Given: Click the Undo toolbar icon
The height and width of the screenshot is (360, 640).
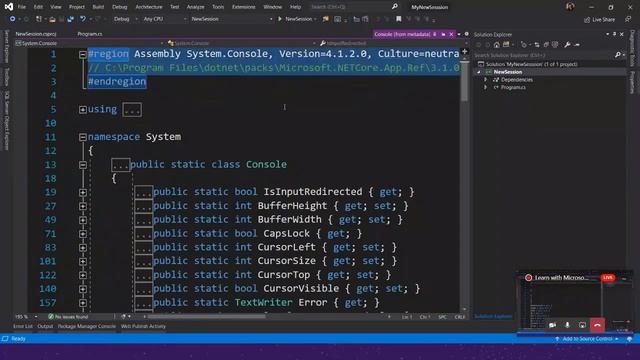Looking at the screenshot, I should click(83, 19).
